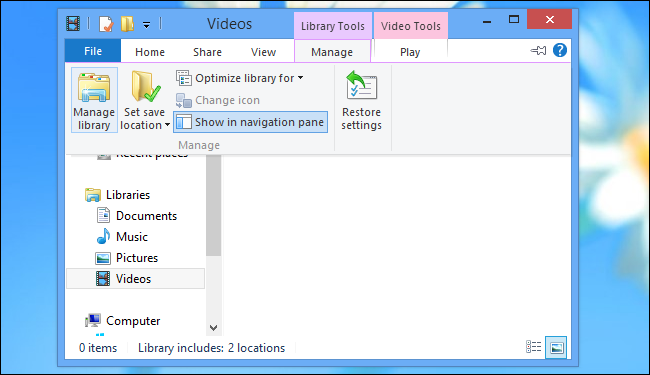Click the Videos film-strip icon in title bar
The image size is (650, 375).
73,24
